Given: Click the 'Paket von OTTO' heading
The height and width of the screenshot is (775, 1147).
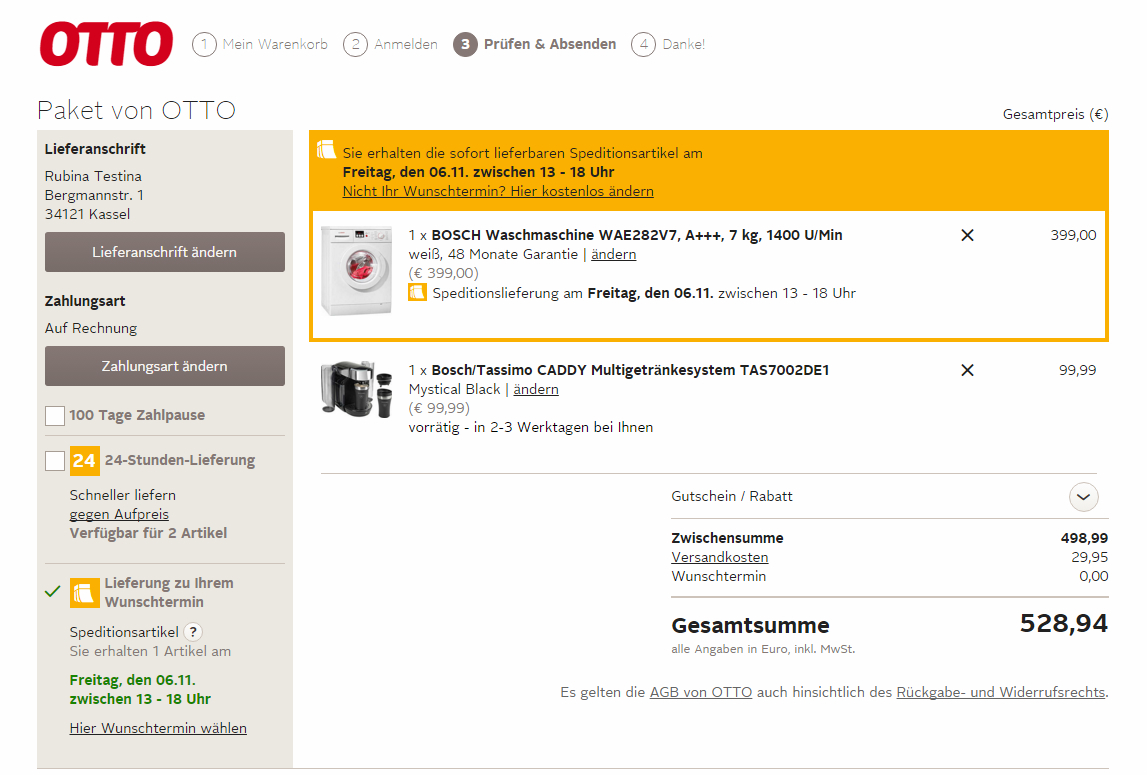Looking at the screenshot, I should pyautogui.click(x=136, y=111).
